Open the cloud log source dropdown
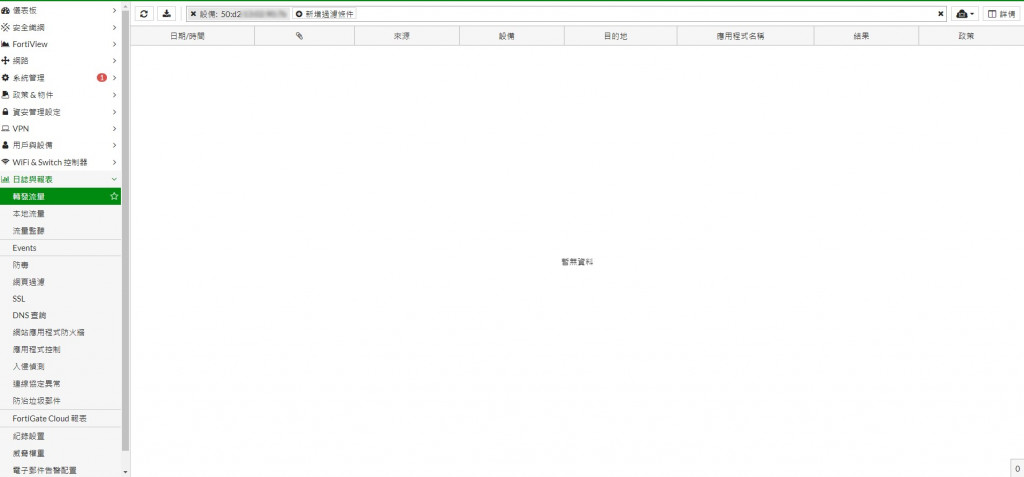Image resolution: width=1024 pixels, height=477 pixels. click(x=965, y=14)
